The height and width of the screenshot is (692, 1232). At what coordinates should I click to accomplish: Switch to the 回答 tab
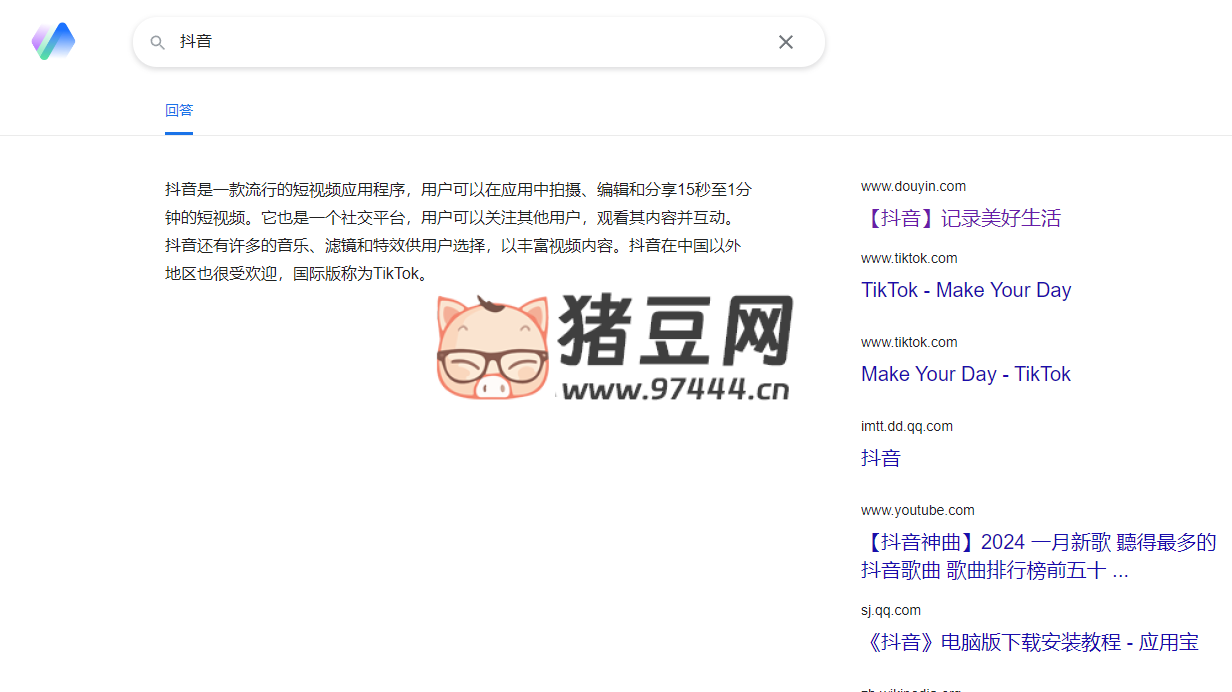click(179, 110)
